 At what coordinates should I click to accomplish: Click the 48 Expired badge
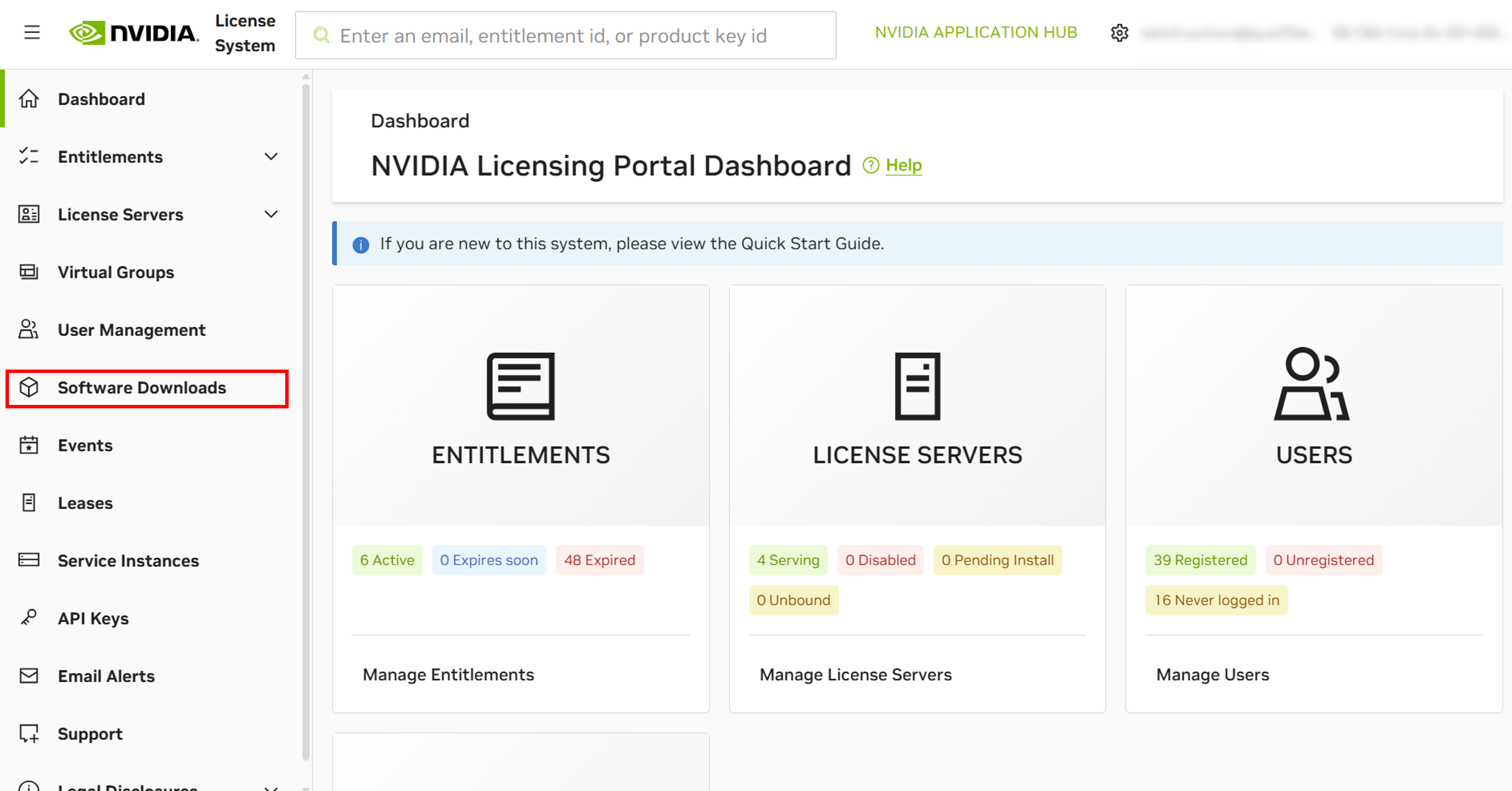tap(600, 560)
